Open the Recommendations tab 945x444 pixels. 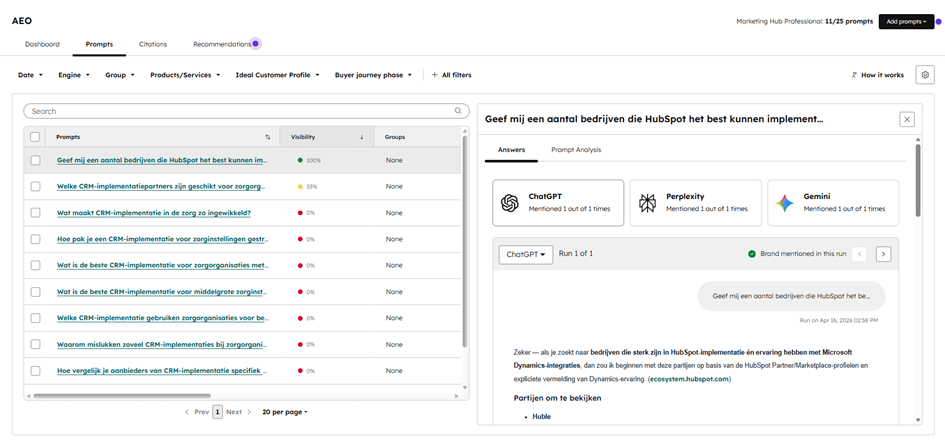(x=222, y=44)
